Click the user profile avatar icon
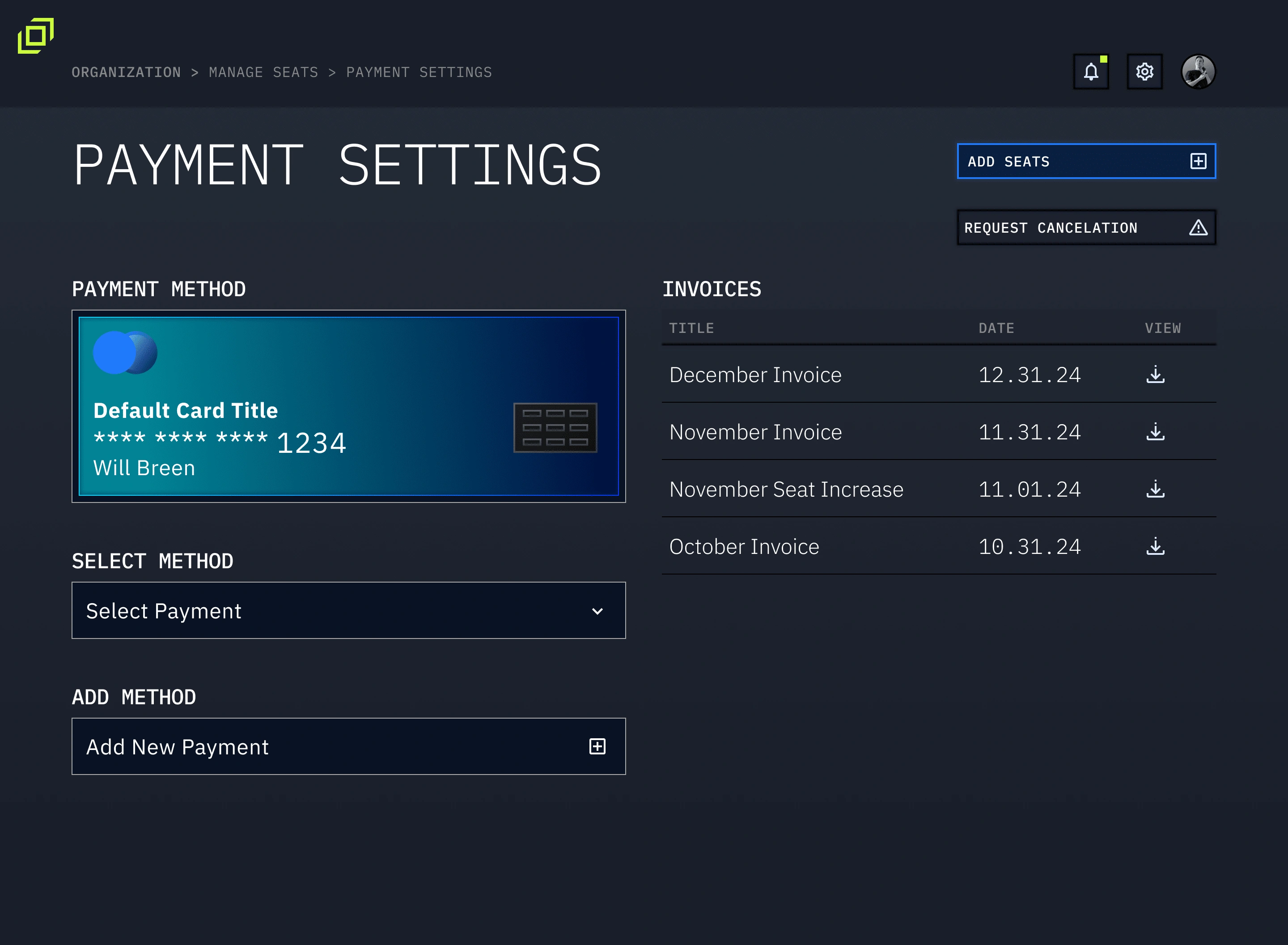 click(x=1199, y=71)
